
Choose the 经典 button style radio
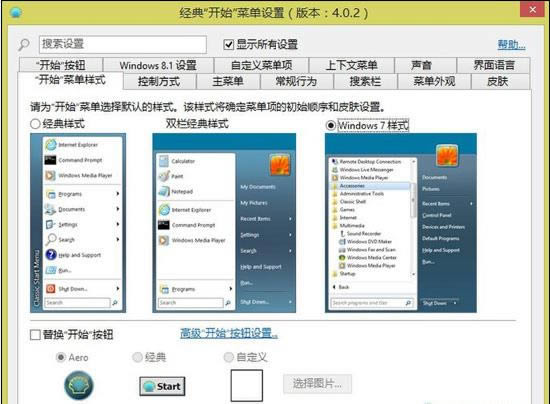(x=137, y=357)
